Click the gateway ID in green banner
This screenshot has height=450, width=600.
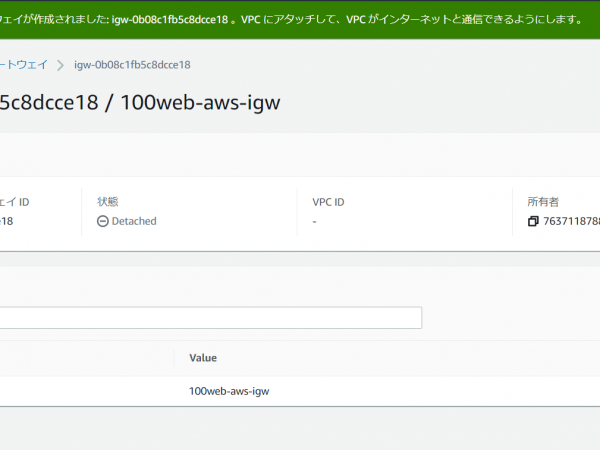pyautogui.click(x=170, y=20)
